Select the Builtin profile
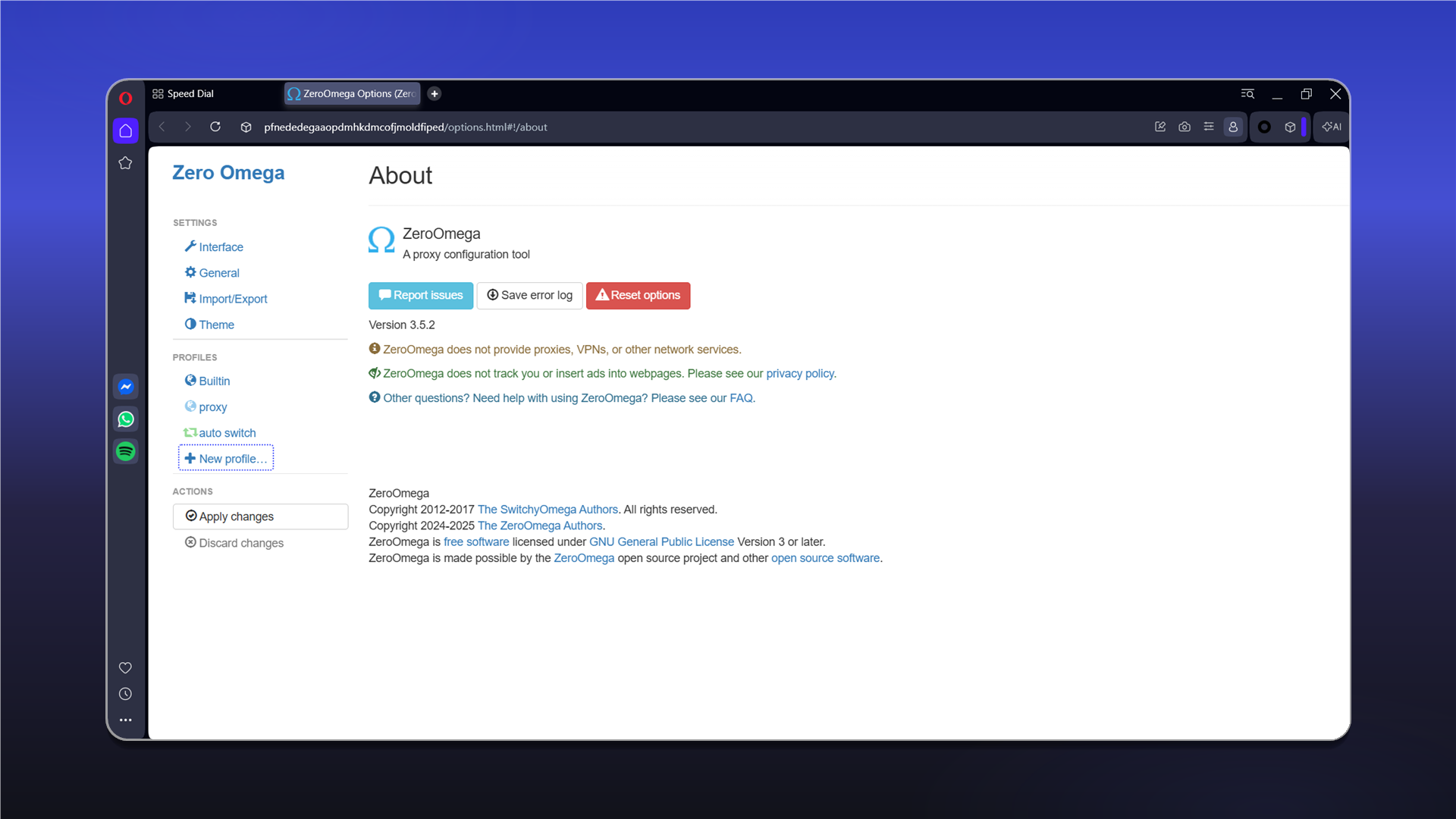The height and width of the screenshot is (819, 1456). pos(207,381)
